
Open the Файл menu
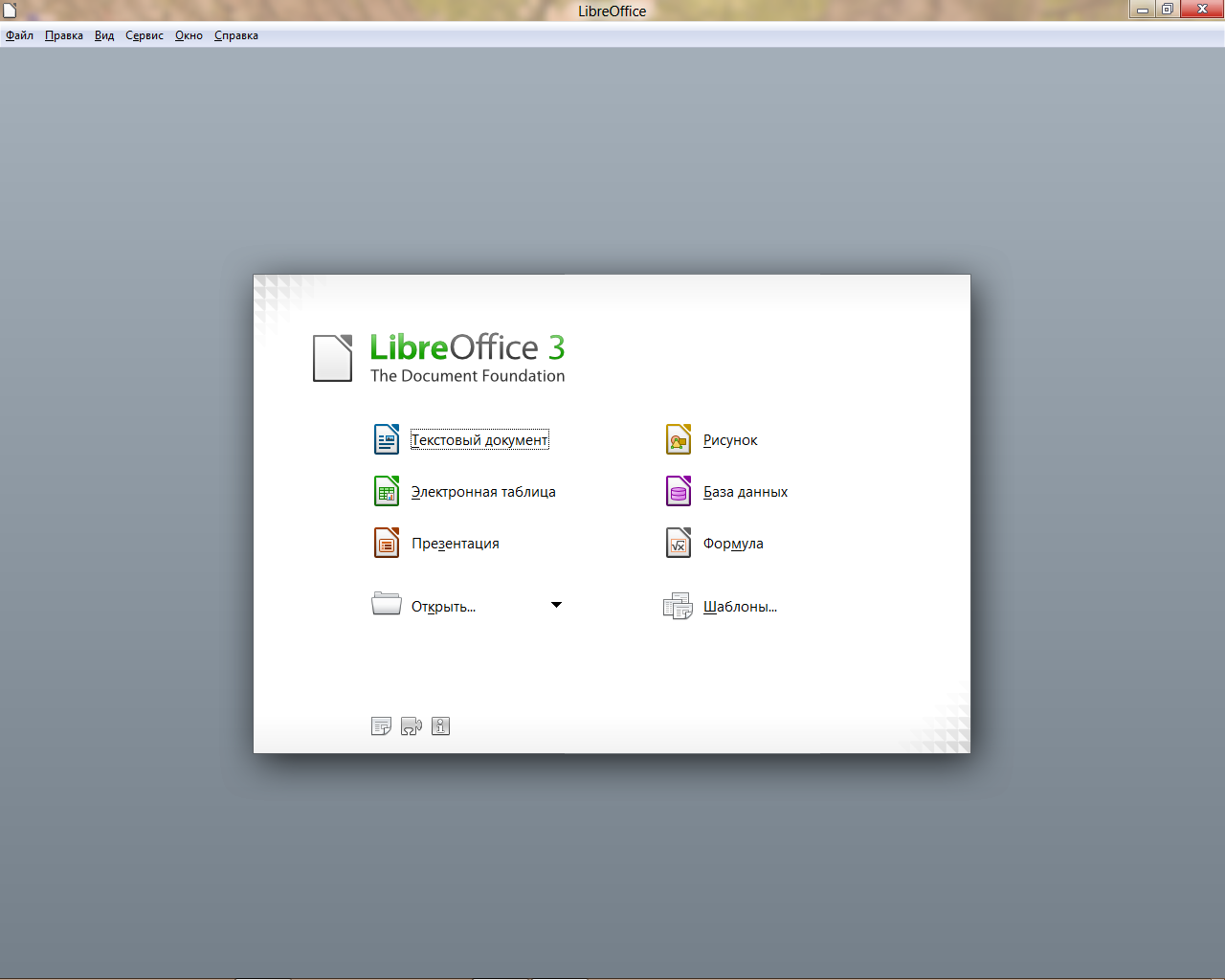point(19,35)
